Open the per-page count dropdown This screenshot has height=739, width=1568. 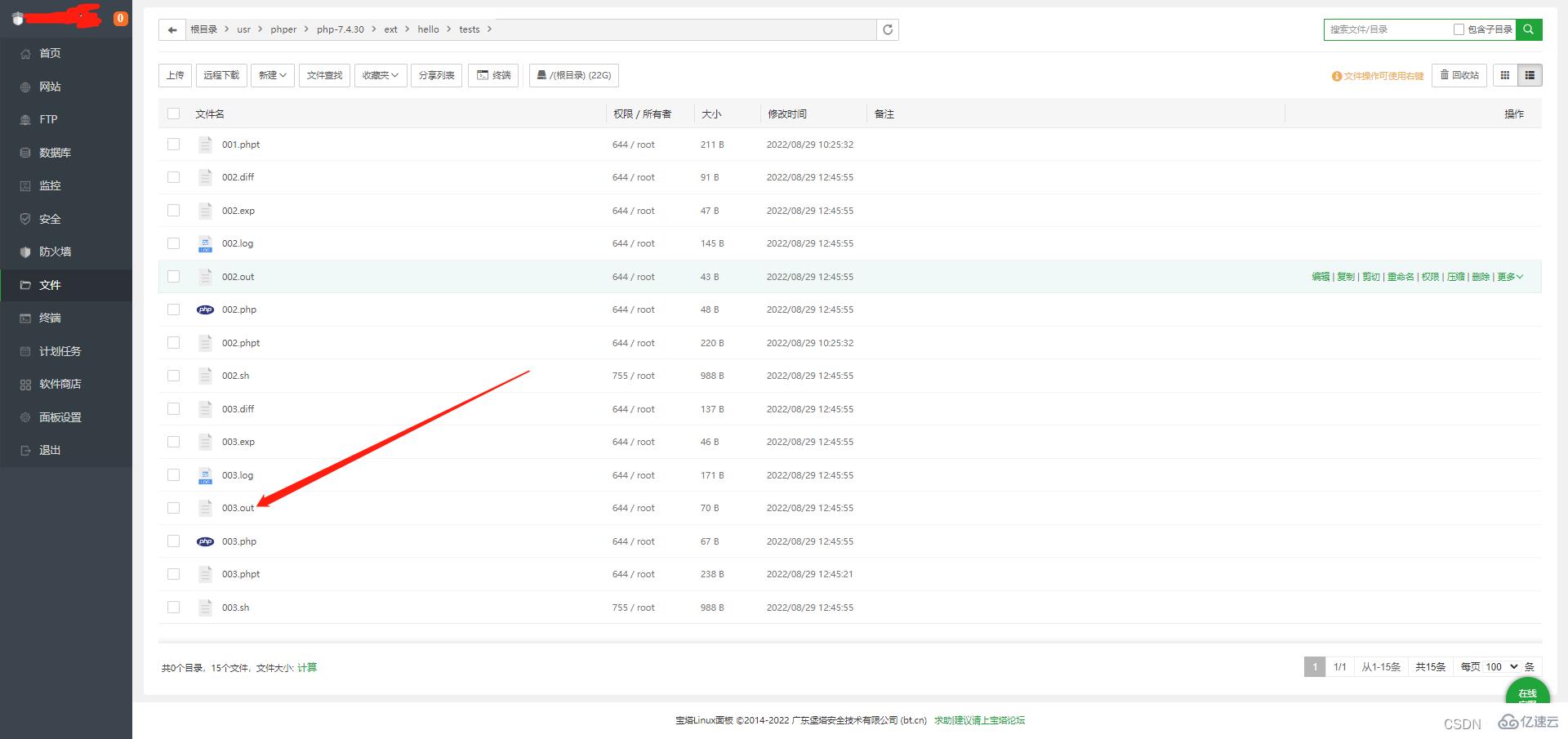pos(1501,667)
